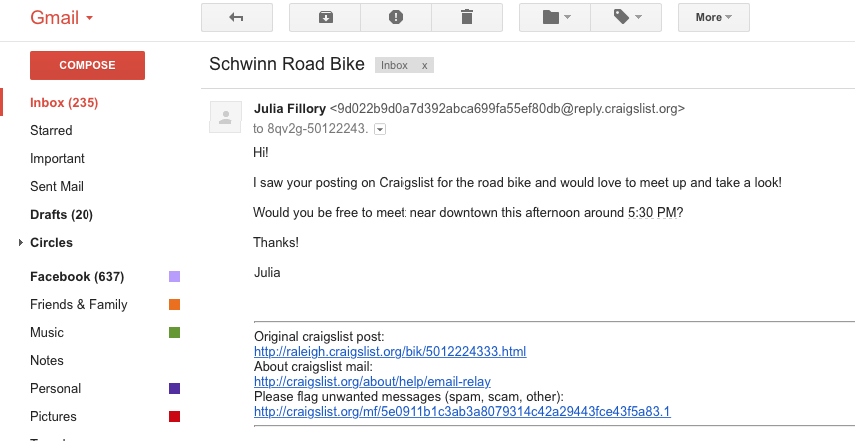Click the Facebook label purple color square
Screen dimensions: 855x441
pos(174,277)
